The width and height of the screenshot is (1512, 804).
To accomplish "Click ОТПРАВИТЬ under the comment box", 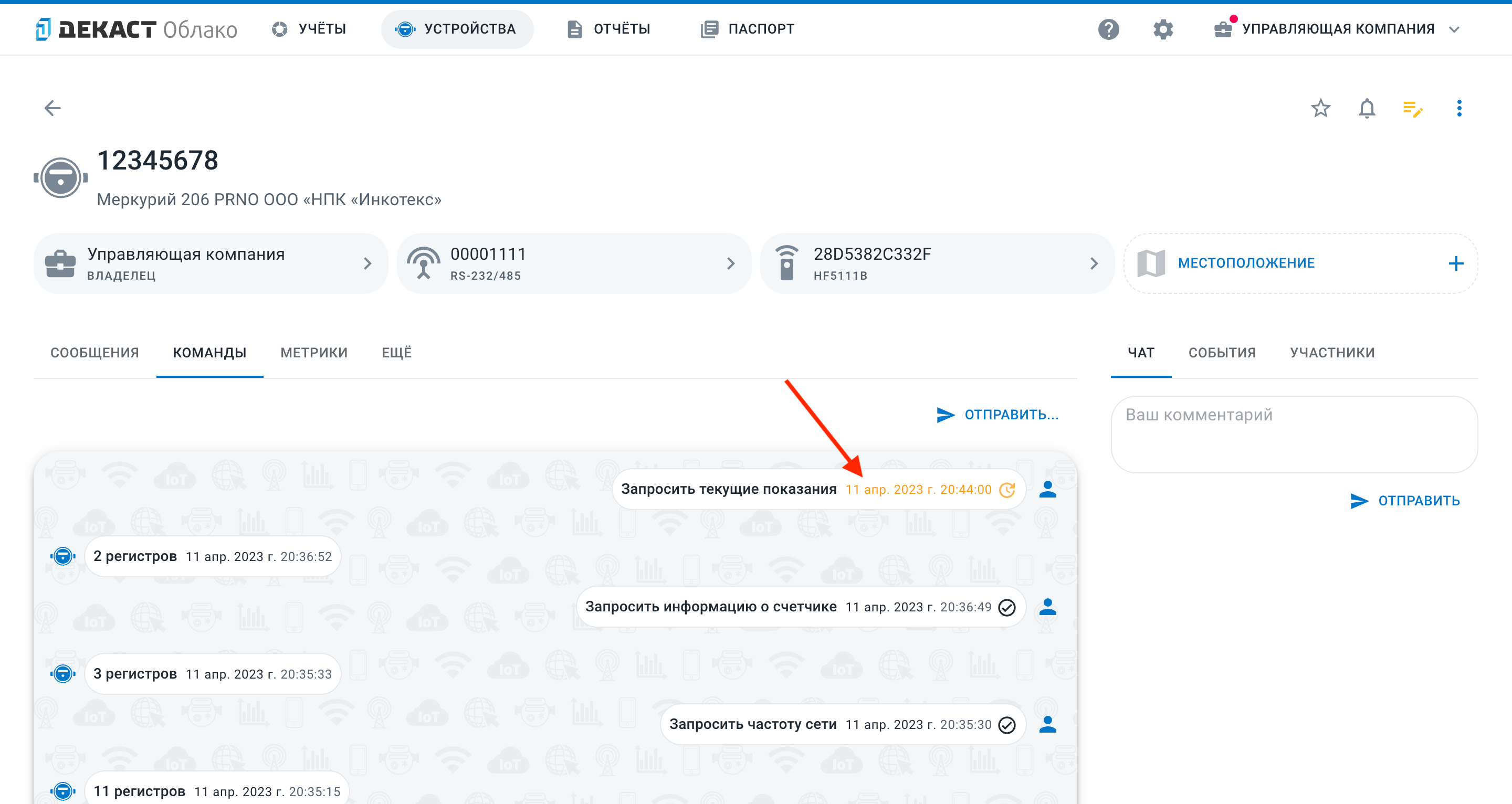I will point(1404,501).
